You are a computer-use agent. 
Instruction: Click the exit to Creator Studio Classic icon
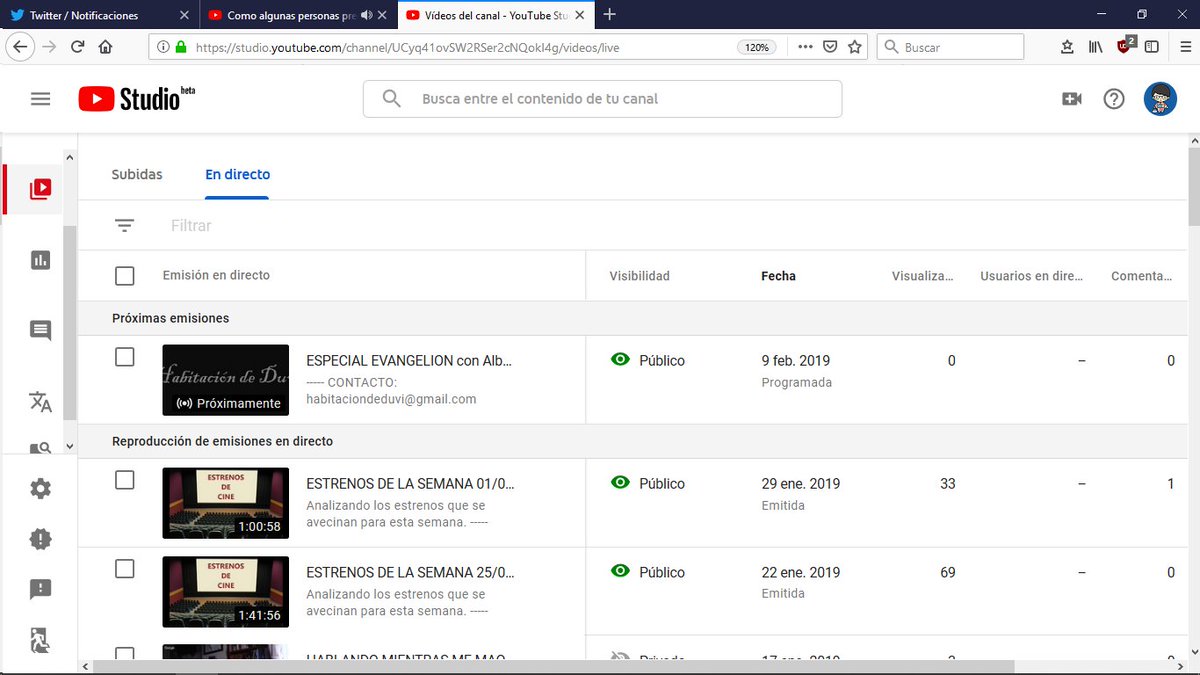click(x=40, y=640)
